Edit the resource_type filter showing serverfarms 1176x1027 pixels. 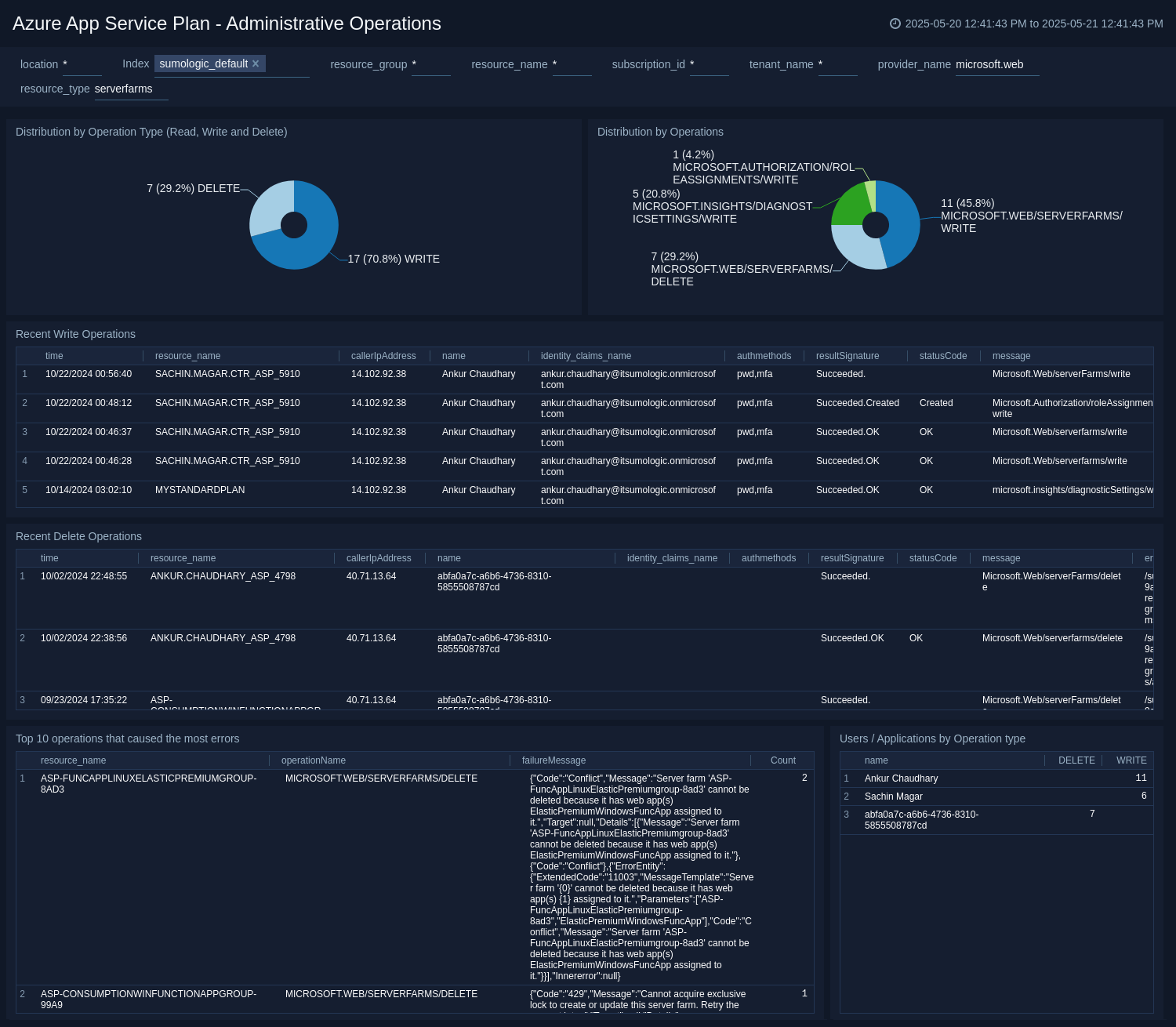132,89
